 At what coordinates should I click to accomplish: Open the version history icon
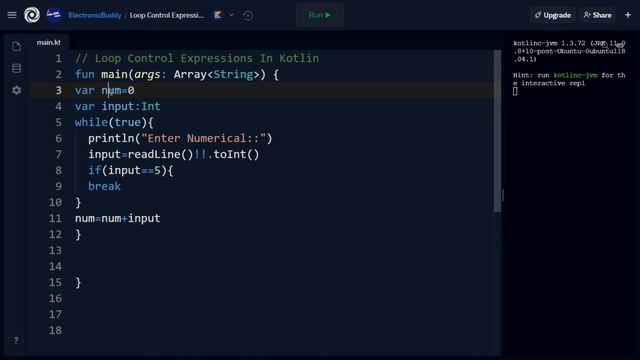(248, 16)
